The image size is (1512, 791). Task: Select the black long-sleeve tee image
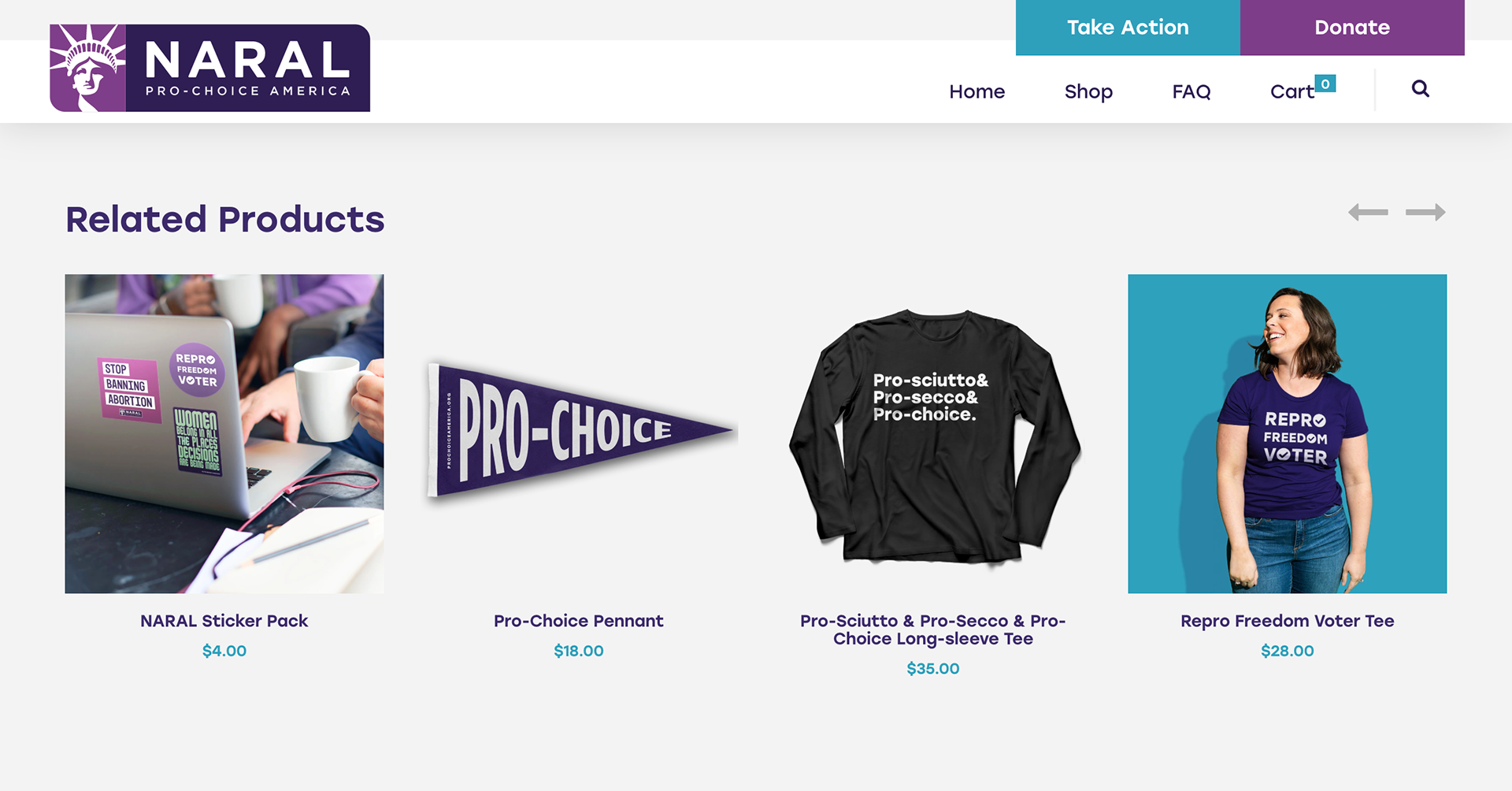click(933, 433)
